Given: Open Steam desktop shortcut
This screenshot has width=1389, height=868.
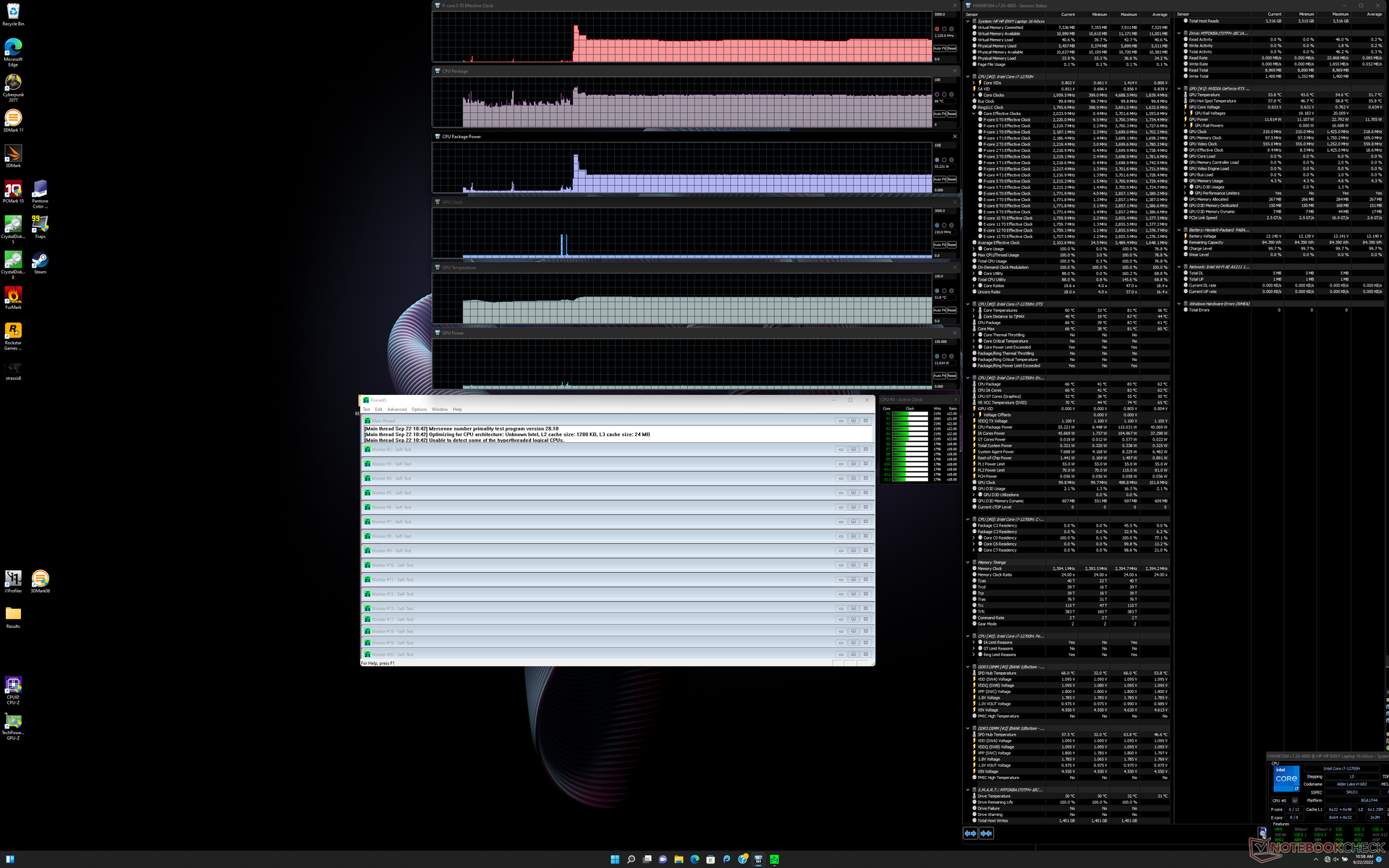Looking at the screenshot, I should [x=40, y=260].
